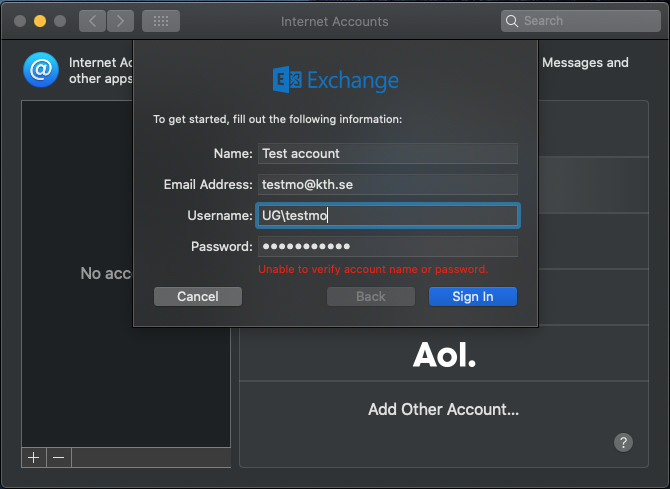Focus the Username field with 'UG\testmo'

click(387, 215)
